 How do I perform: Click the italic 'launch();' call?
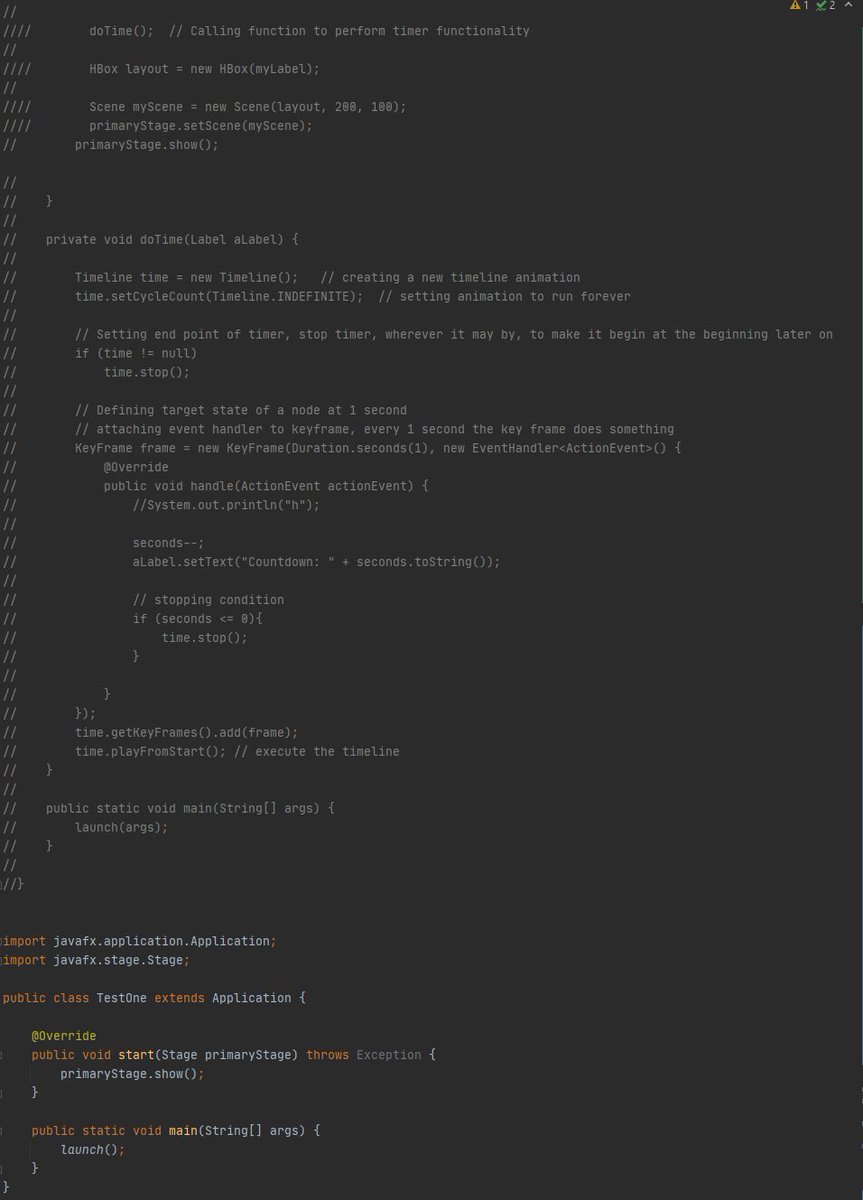click(93, 1150)
